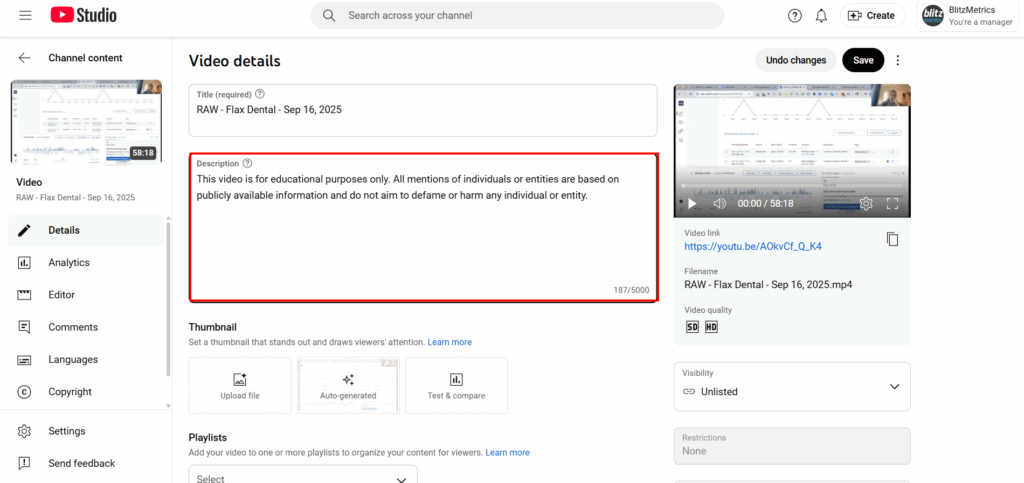This screenshot has width=1024, height=483.
Task: Open the notifications bell
Action: point(821,15)
